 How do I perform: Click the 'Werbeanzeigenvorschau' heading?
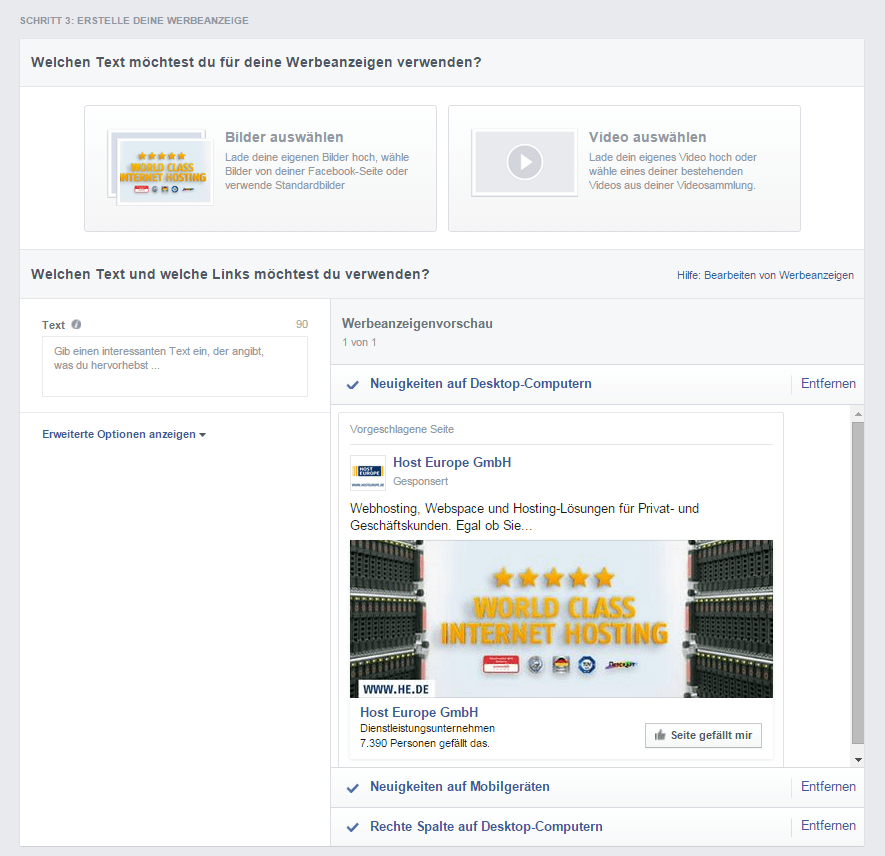coord(417,324)
